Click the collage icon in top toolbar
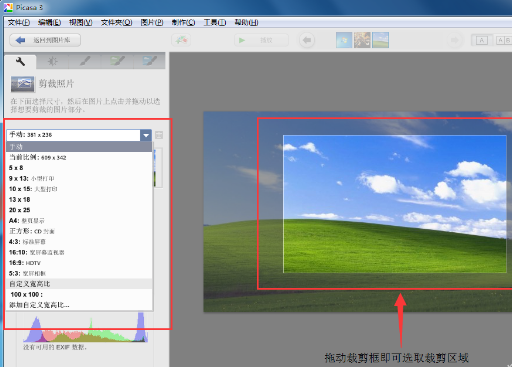Image resolution: width=512 pixels, height=367 pixels. coord(181,40)
